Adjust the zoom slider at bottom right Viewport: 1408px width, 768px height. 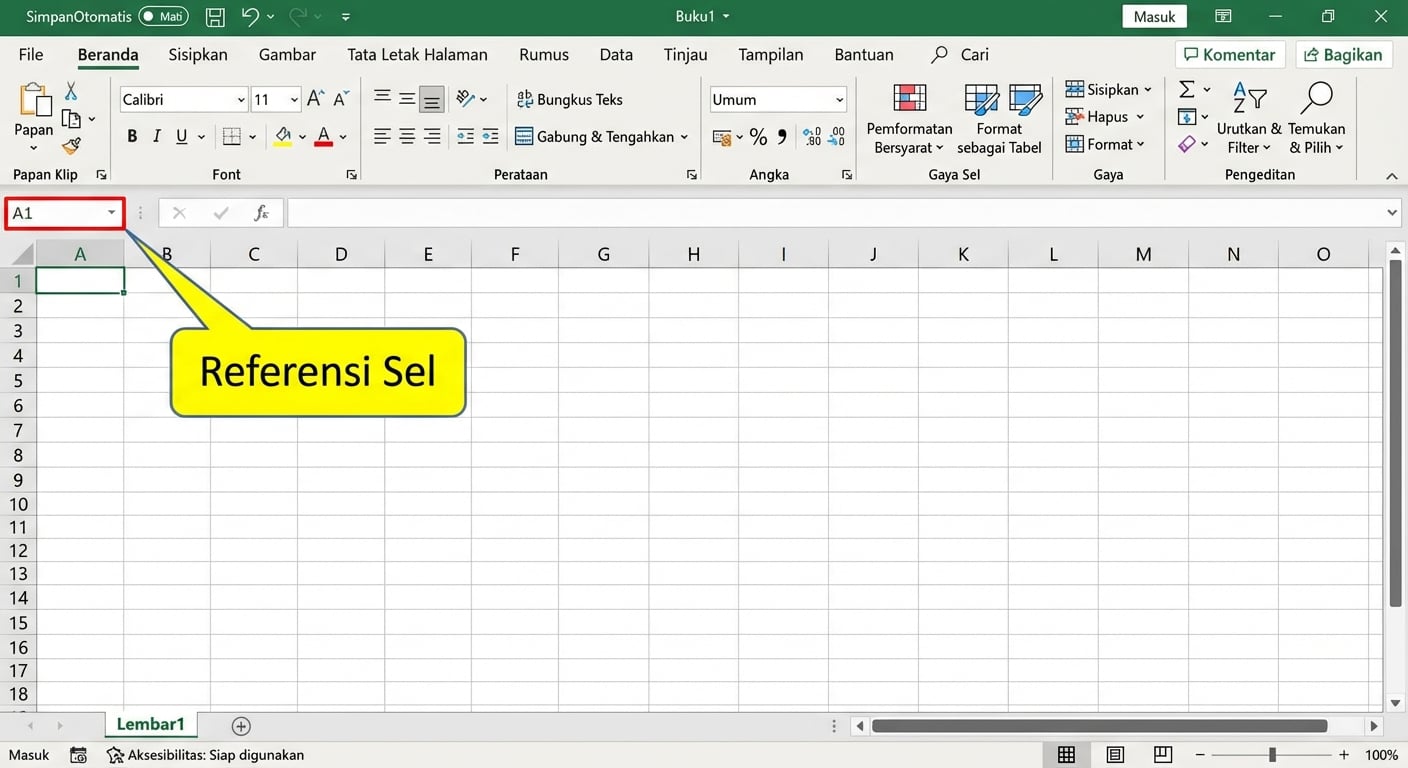pos(1271,755)
